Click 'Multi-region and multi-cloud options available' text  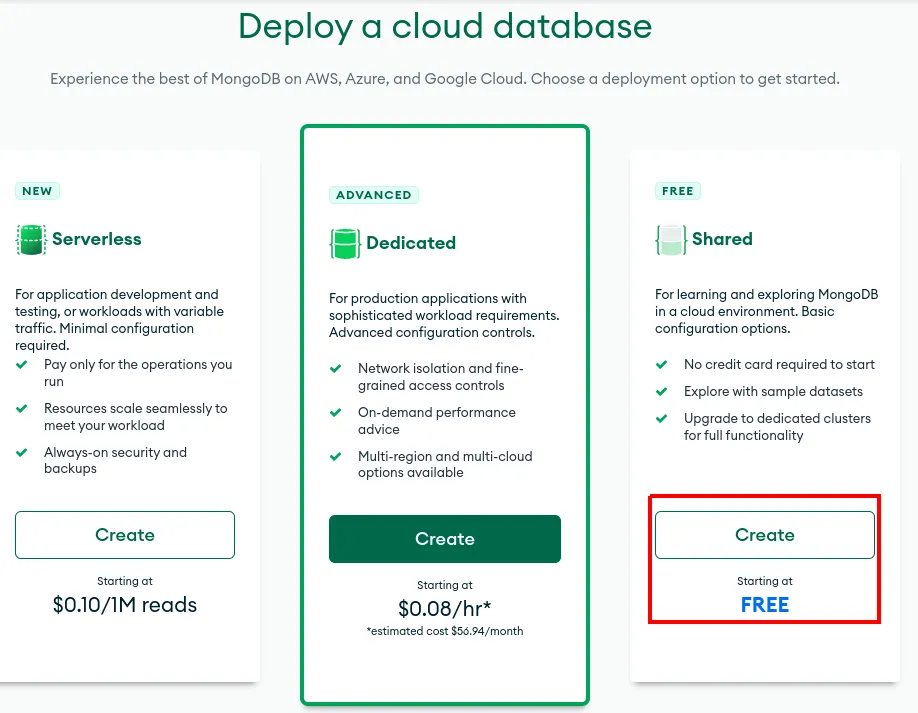pos(445,464)
